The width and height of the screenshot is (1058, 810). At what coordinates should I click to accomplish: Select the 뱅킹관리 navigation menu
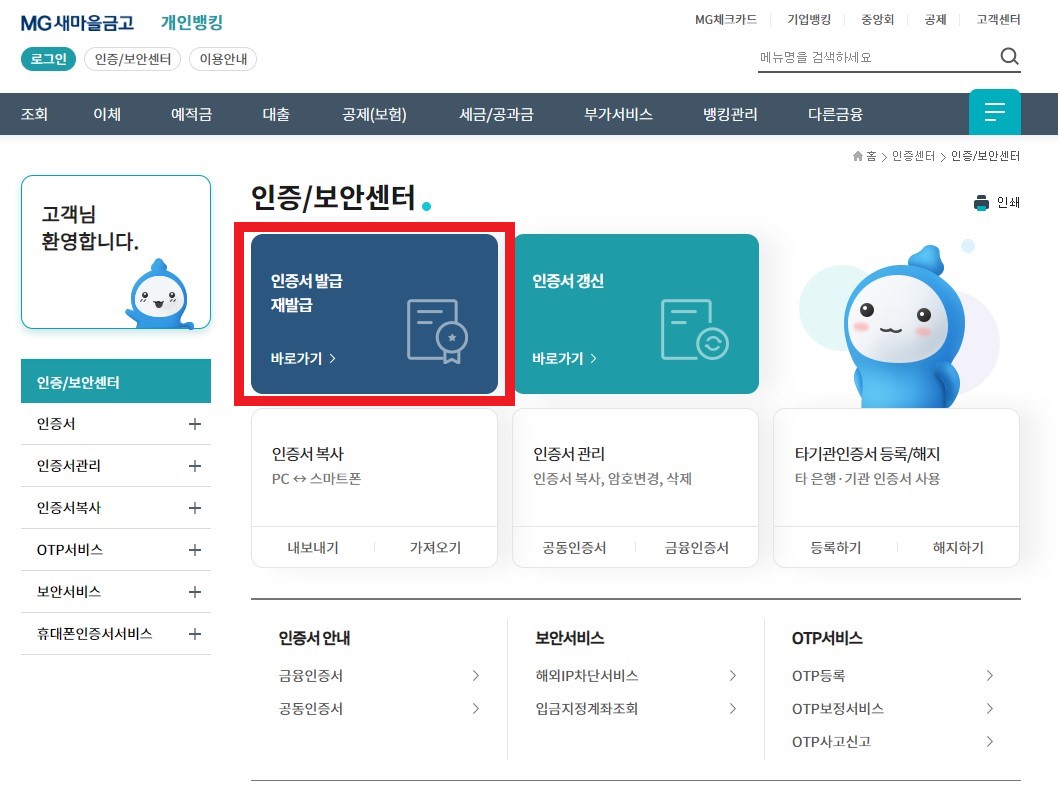click(731, 113)
